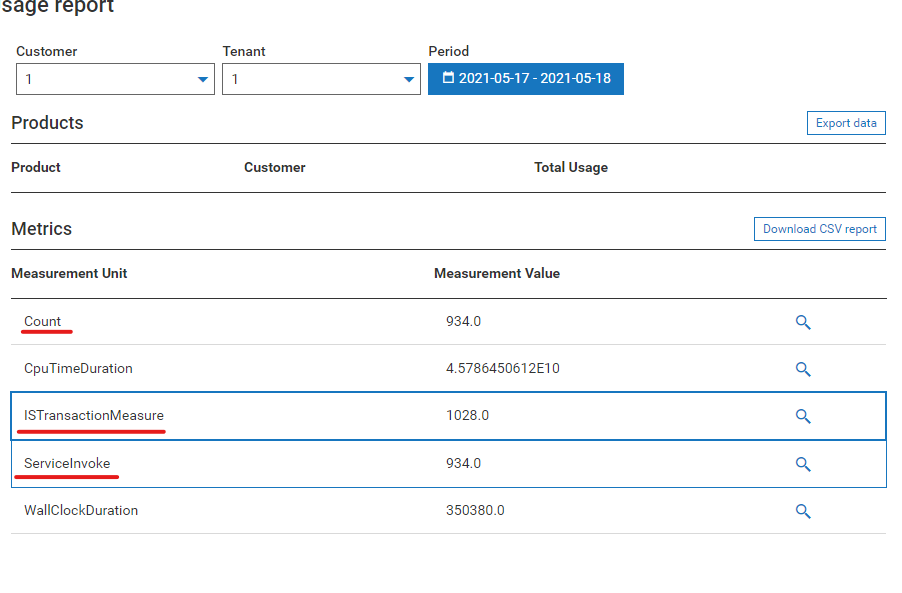Select the WallClockDuration metric name
The width and height of the screenshot is (902, 593).
click(x=81, y=510)
